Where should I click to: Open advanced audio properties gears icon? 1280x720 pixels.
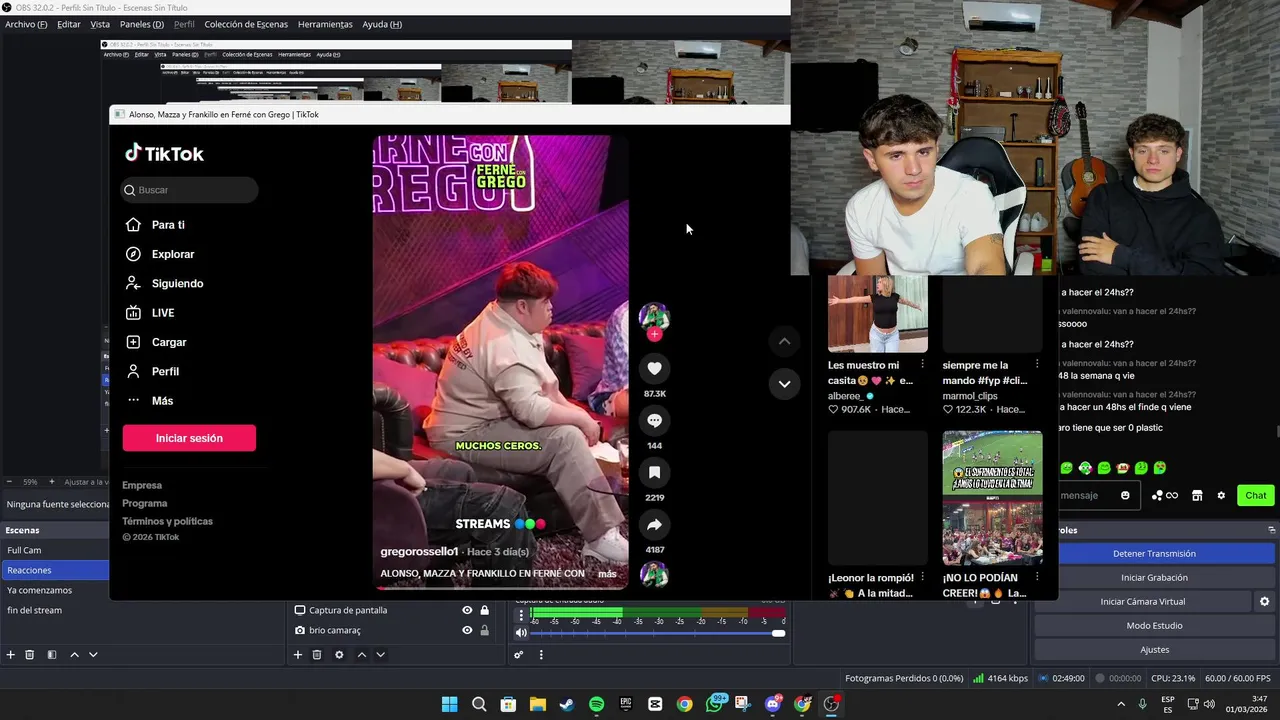[518, 655]
